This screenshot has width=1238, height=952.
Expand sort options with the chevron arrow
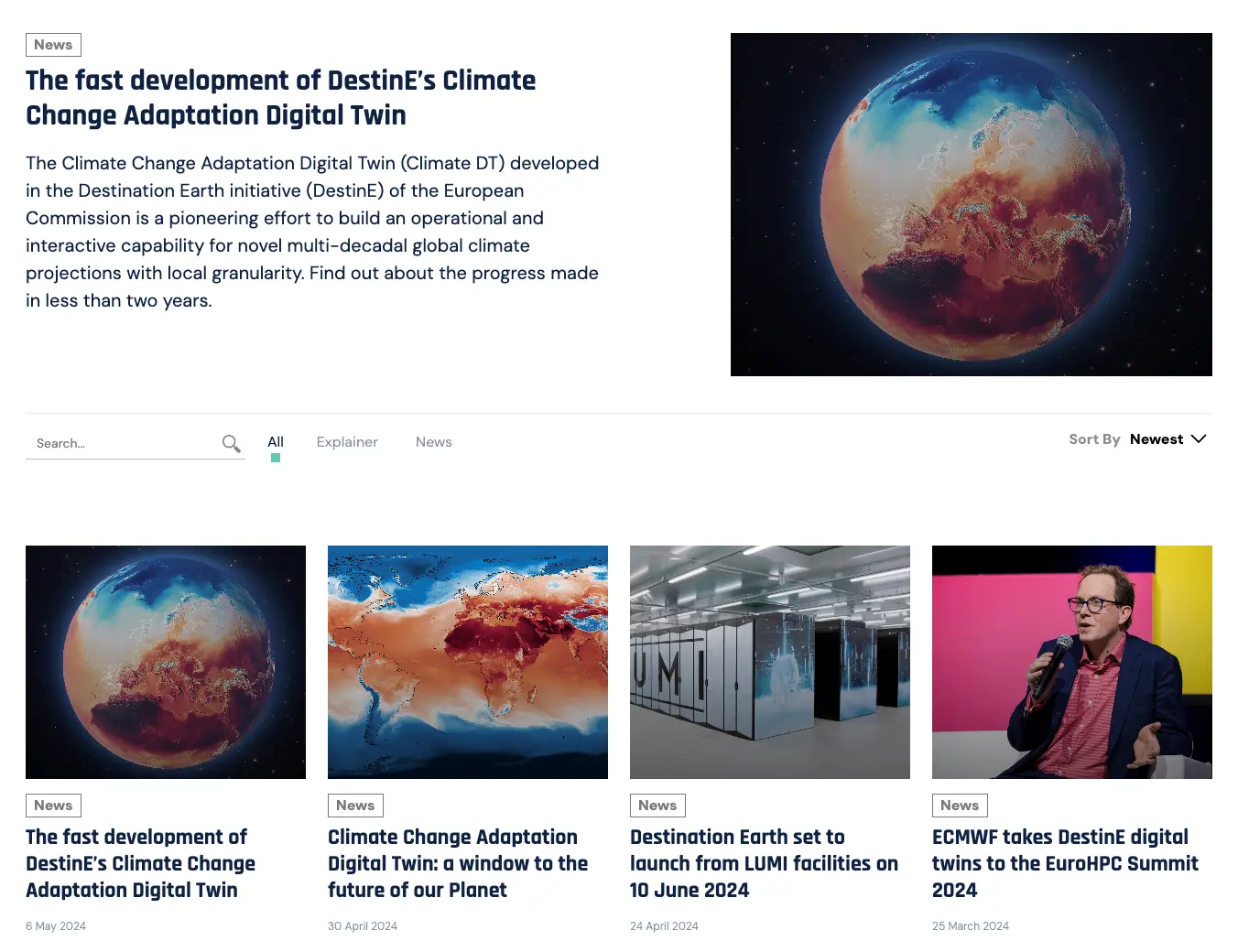click(1198, 439)
